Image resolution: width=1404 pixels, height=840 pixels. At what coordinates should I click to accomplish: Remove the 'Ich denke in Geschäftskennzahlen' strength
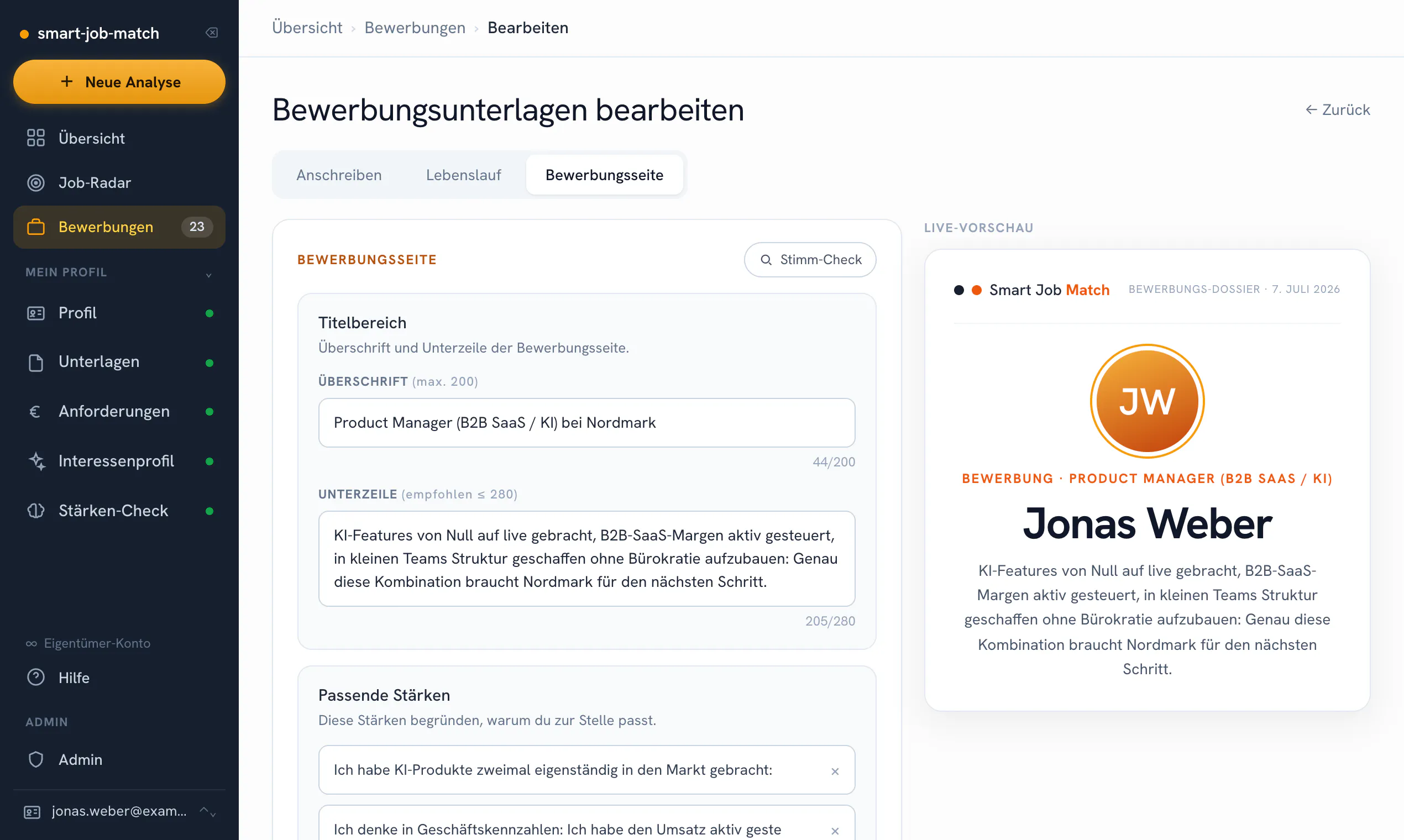[x=835, y=831]
